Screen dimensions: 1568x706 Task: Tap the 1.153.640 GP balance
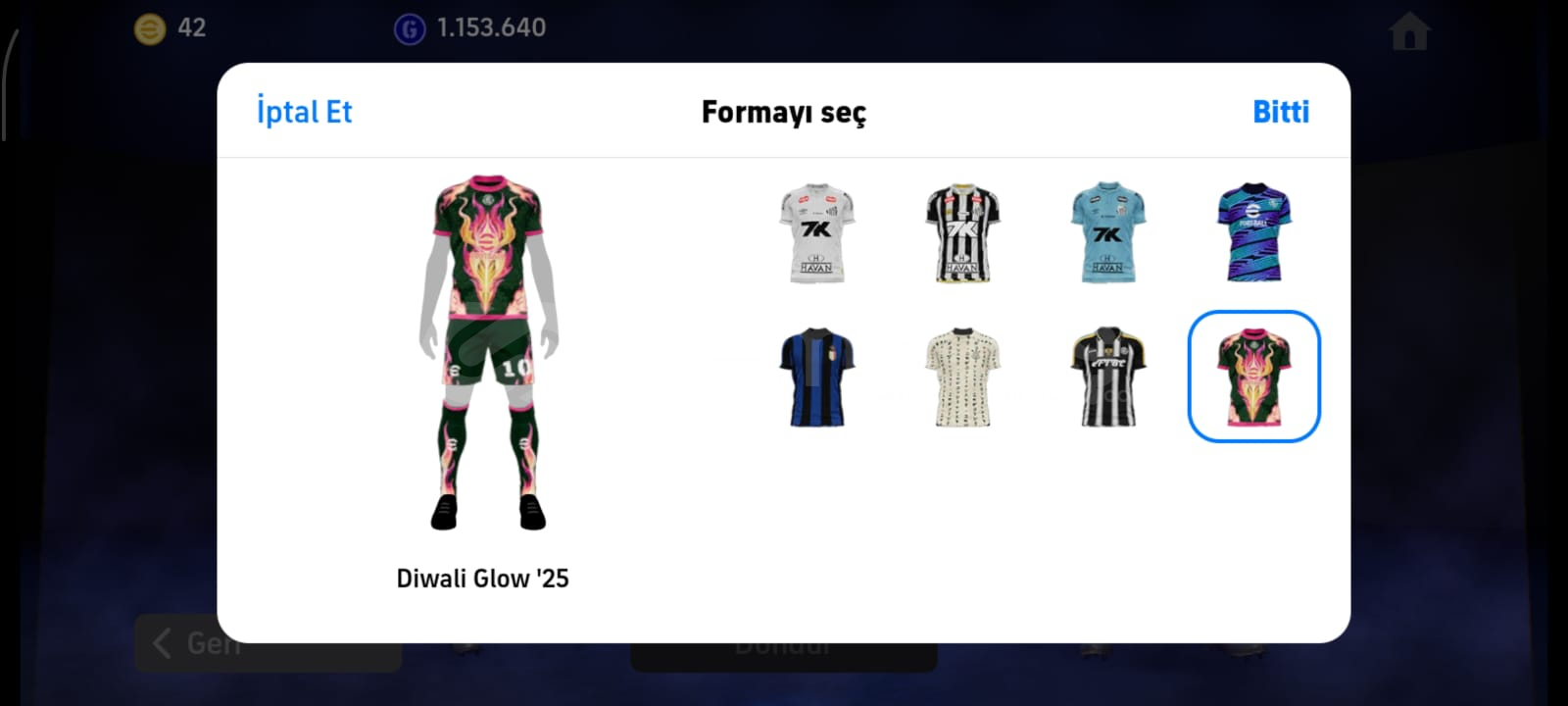click(x=491, y=27)
